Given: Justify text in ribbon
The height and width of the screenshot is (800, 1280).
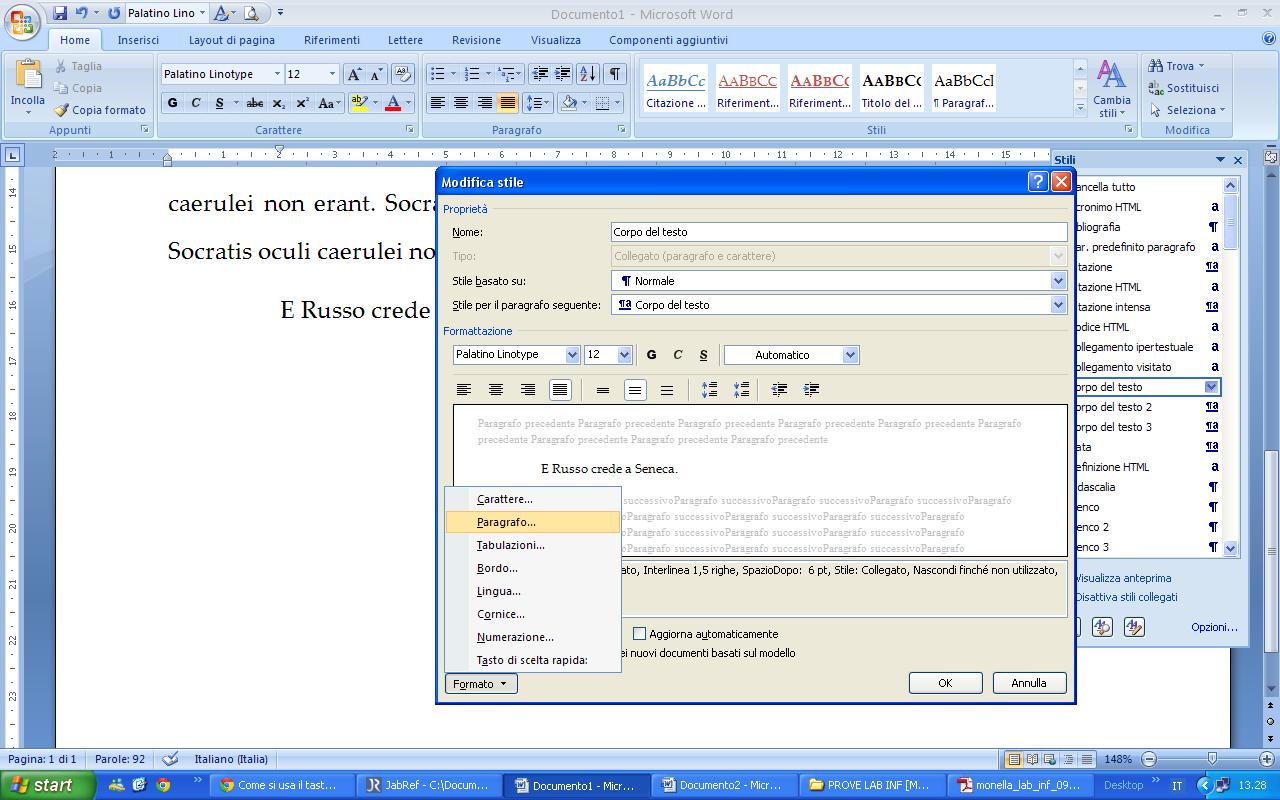Looking at the screenshot, I should [x=508, y=103].
